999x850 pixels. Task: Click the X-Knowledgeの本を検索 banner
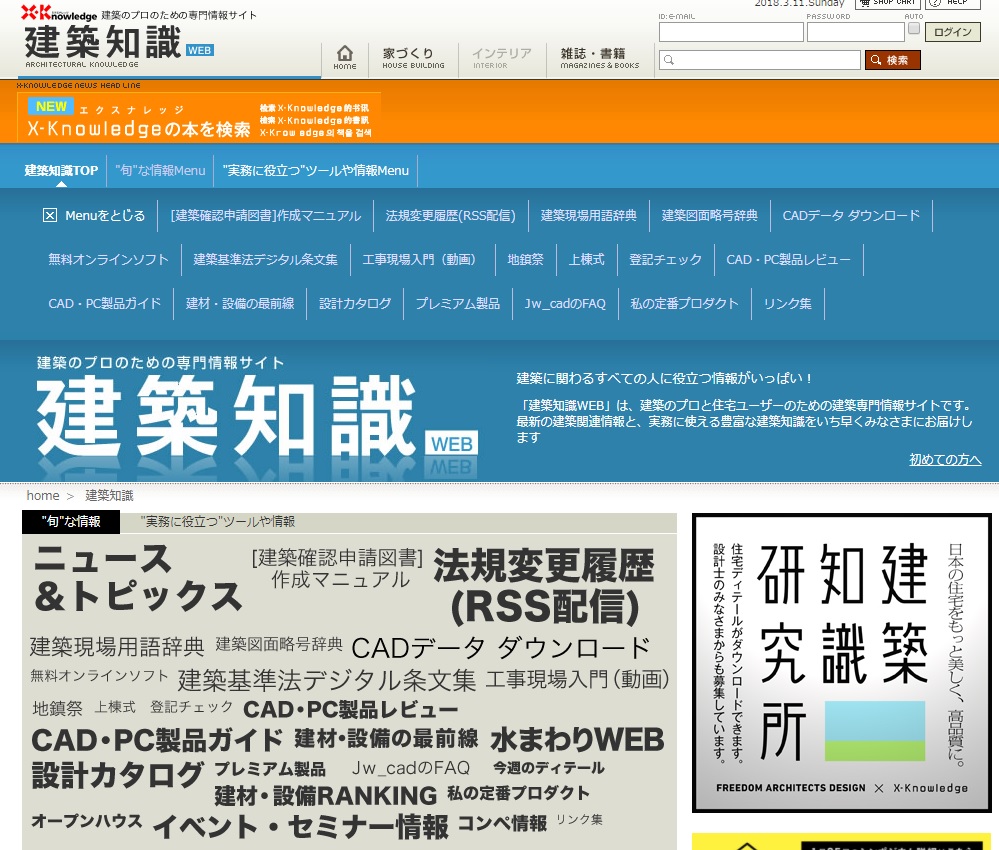click(x=199, y=118)
